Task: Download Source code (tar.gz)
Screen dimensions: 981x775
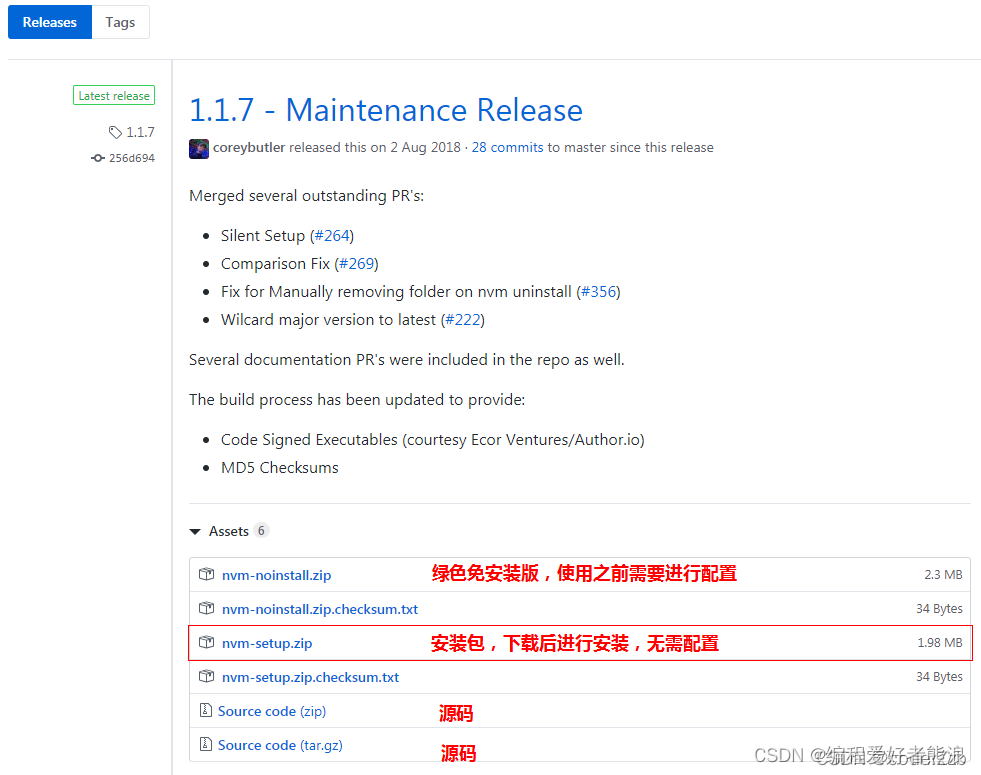Action: [280, 746]
